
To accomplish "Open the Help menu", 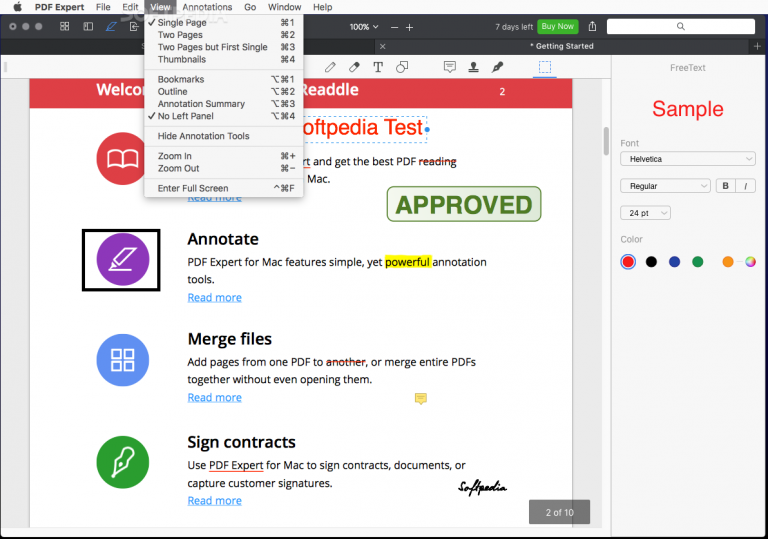I will (322, 7).
